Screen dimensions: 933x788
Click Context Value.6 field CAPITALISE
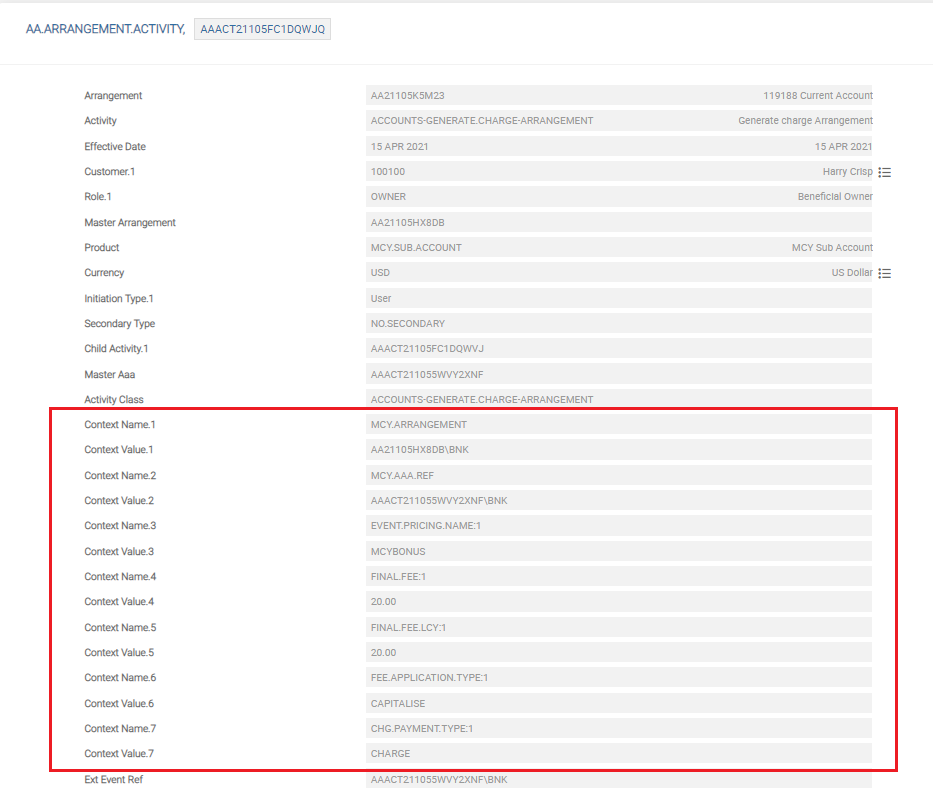(398, 704)
